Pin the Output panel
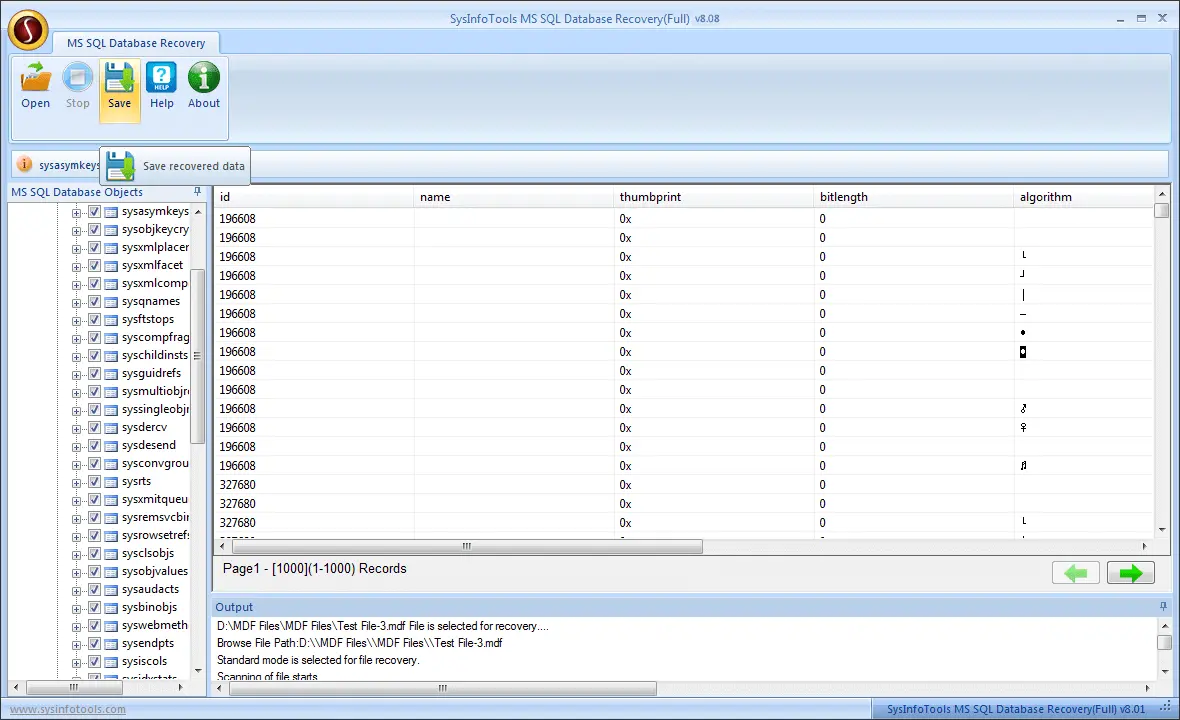Screen dimensions: 1180x720 (1163, 606)
